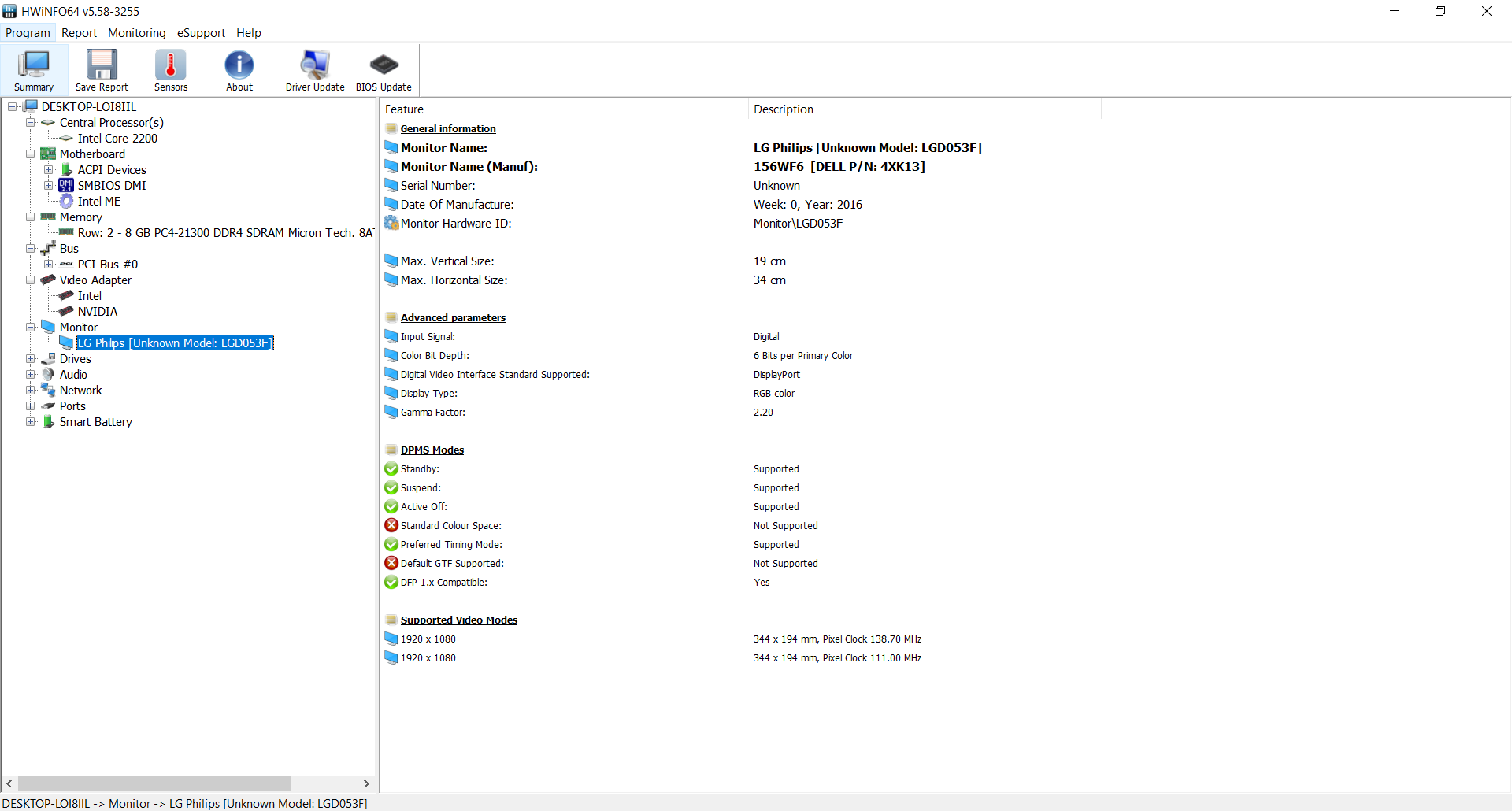The height and width of the screenshot is (811, 1512).
Task: Click the Motherboard tree icon
Action: 48,154
